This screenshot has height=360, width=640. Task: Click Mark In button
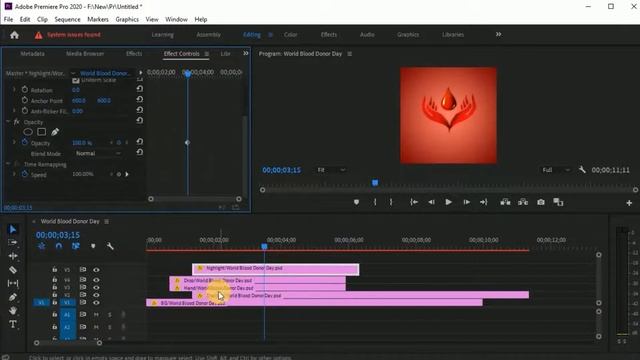coord(375,202)
